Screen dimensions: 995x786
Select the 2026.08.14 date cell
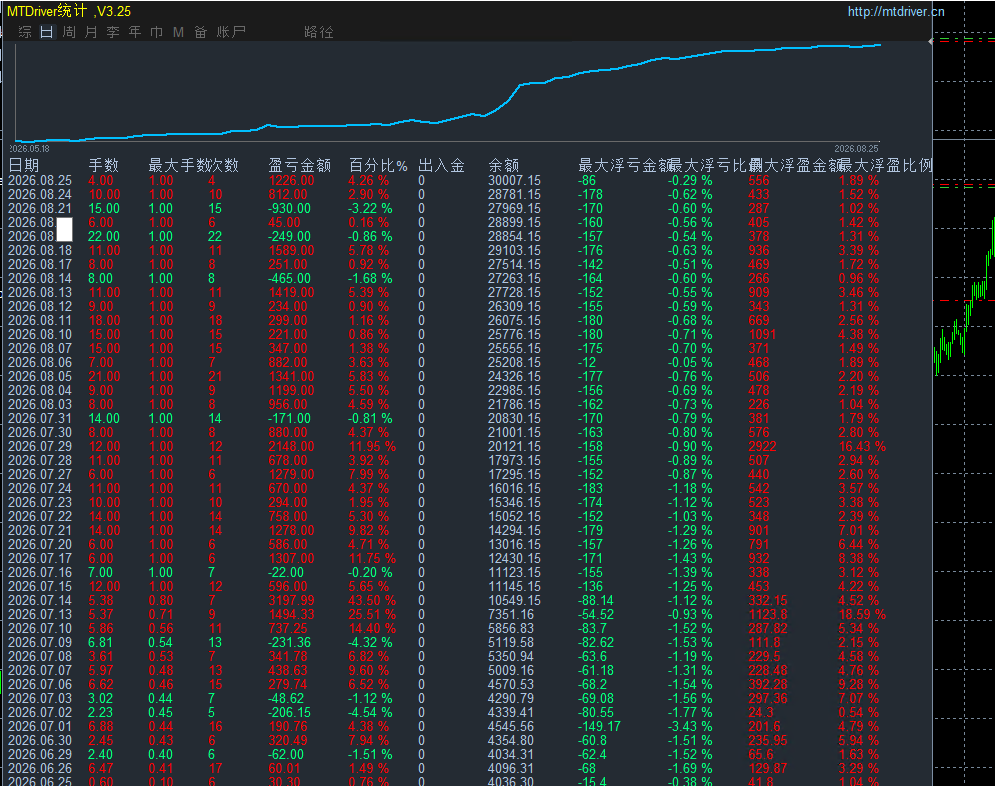(40, 278)
